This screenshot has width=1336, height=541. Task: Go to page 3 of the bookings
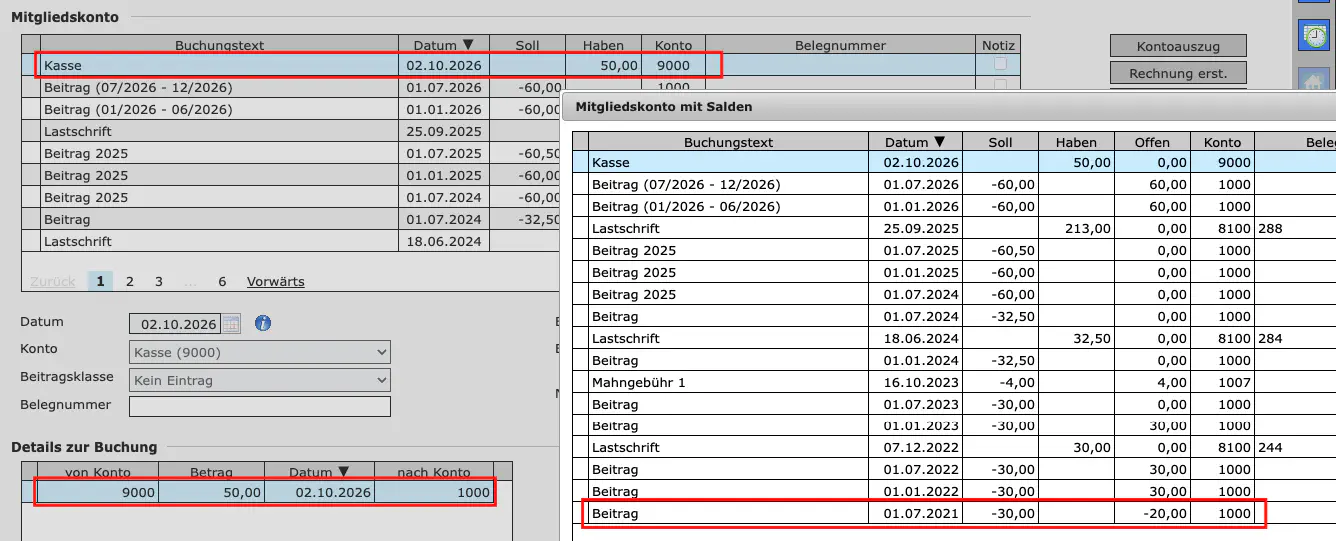pos(158,281)
